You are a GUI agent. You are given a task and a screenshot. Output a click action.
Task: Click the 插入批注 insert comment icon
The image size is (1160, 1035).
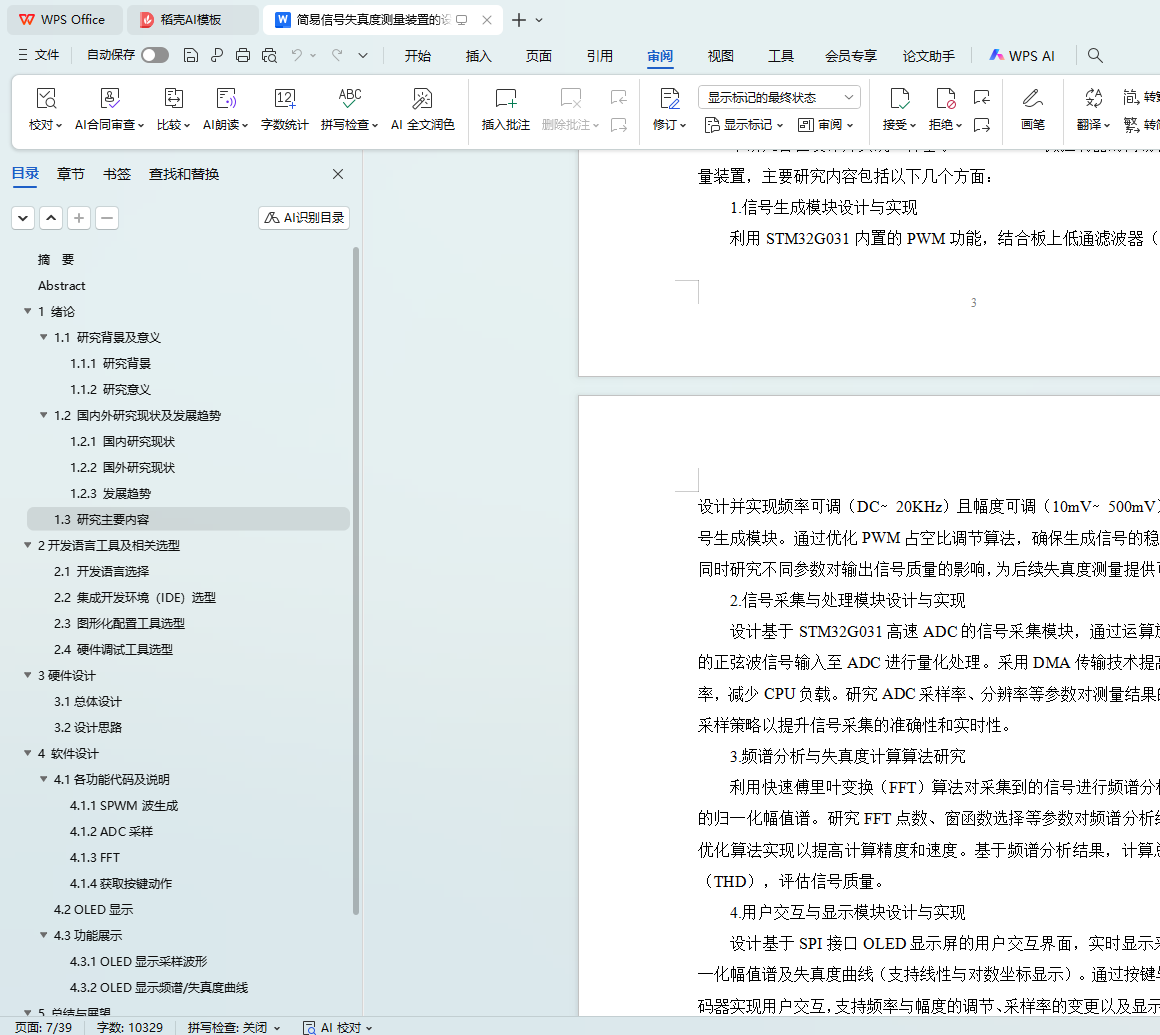pyautogui.click(x=506, y=99)
